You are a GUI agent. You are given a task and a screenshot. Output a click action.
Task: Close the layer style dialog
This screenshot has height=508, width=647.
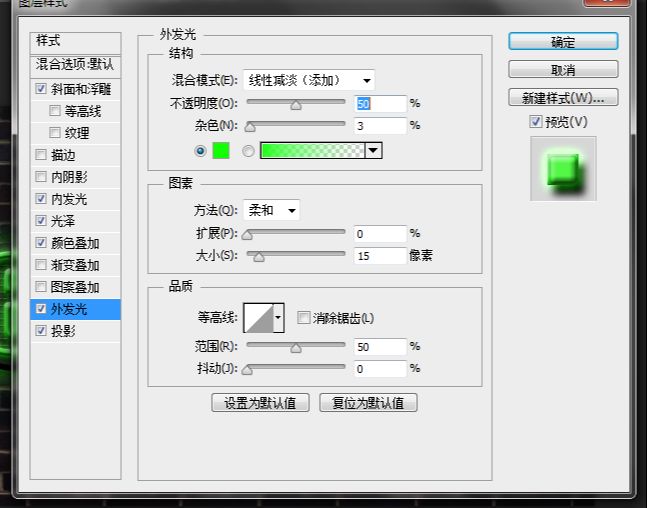607,2
